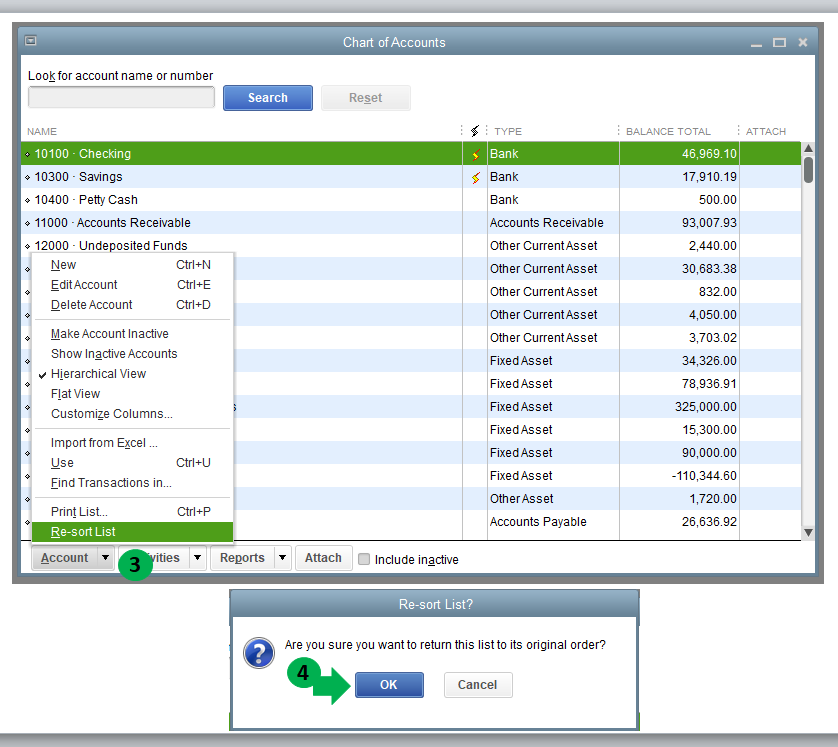Select the 12000 · Undeposited Funds row
This screenshot has width=838, height=747.
410,246
